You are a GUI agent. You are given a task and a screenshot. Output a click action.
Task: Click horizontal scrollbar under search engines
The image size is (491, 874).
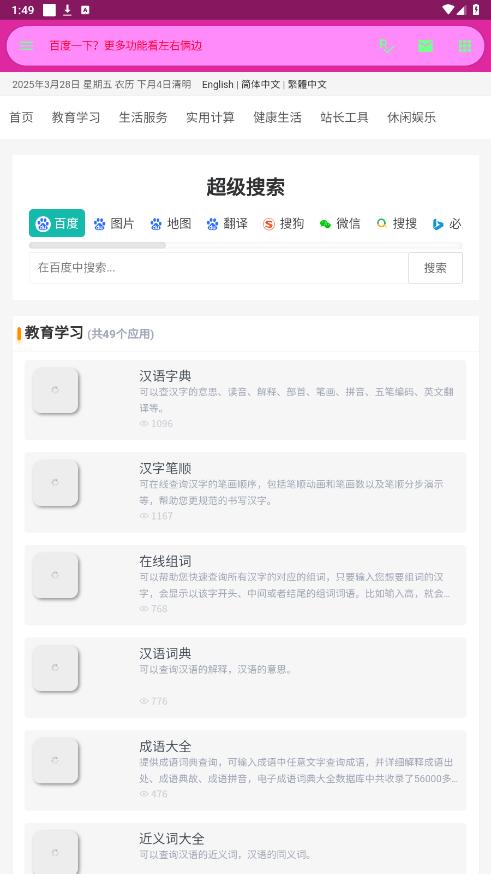[x=245, y=245]
